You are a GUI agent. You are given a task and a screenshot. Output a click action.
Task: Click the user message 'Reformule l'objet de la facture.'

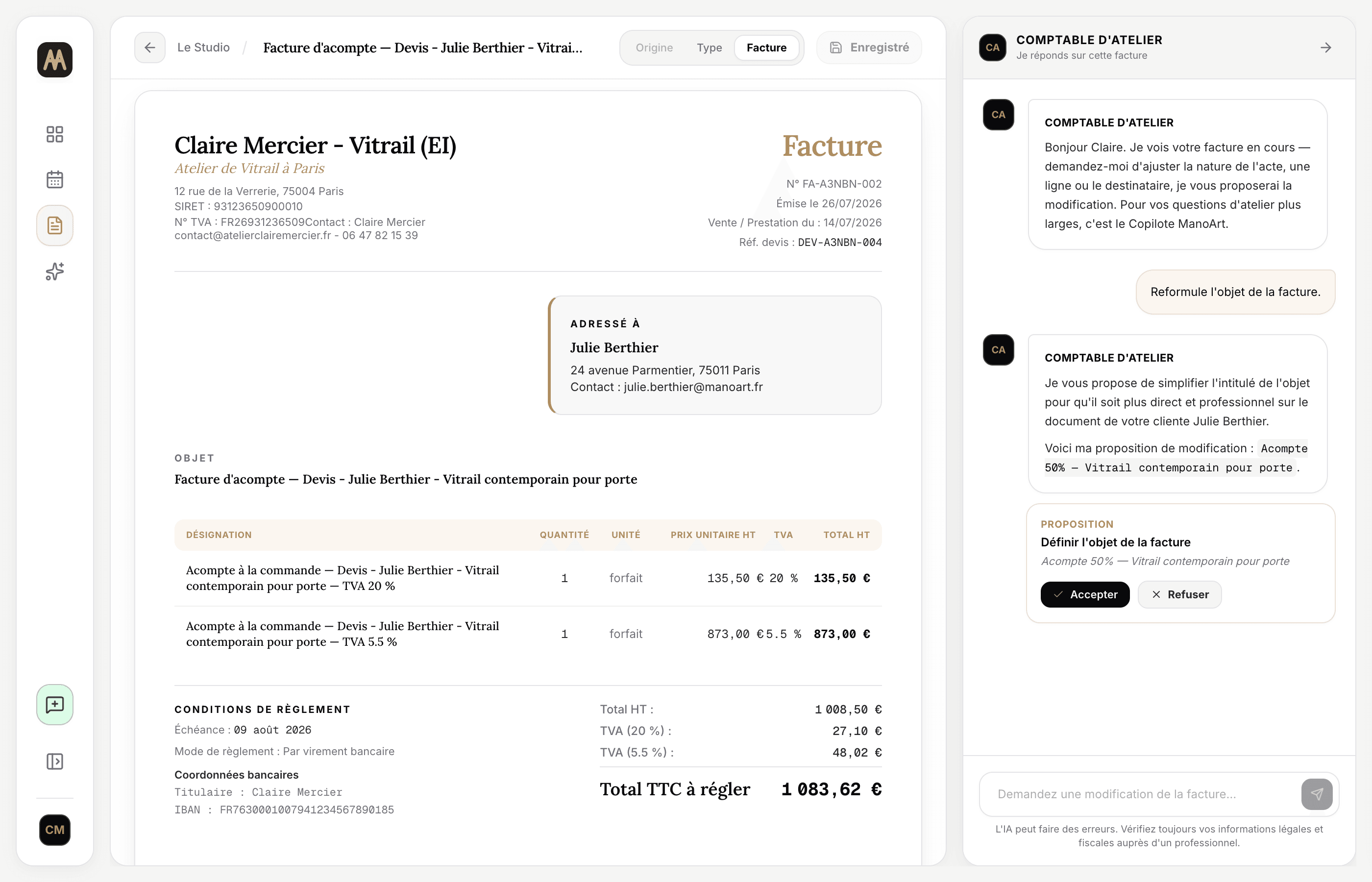1235,292
